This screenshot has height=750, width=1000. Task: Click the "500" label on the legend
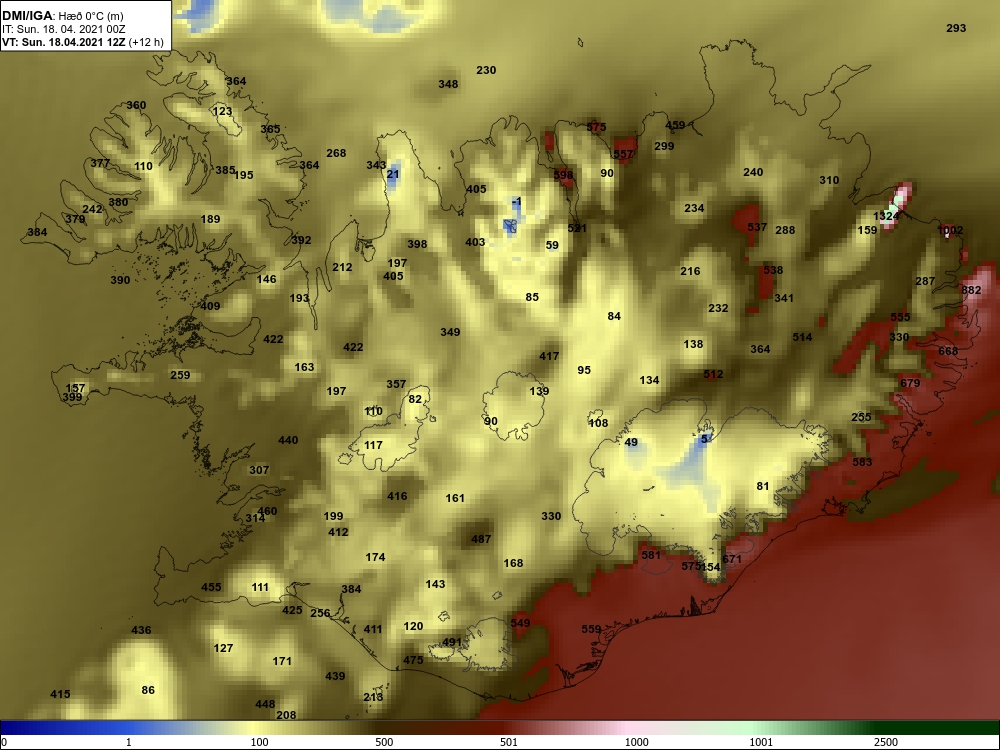point(384,743)
